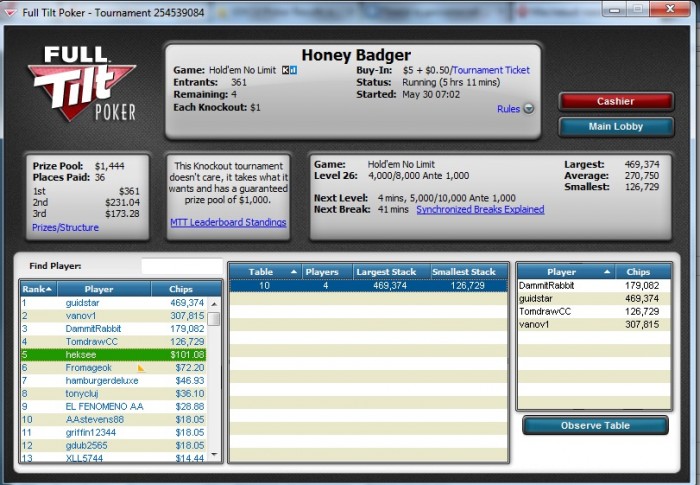
Task: Open Rules link
Action: tap(508, 109)
